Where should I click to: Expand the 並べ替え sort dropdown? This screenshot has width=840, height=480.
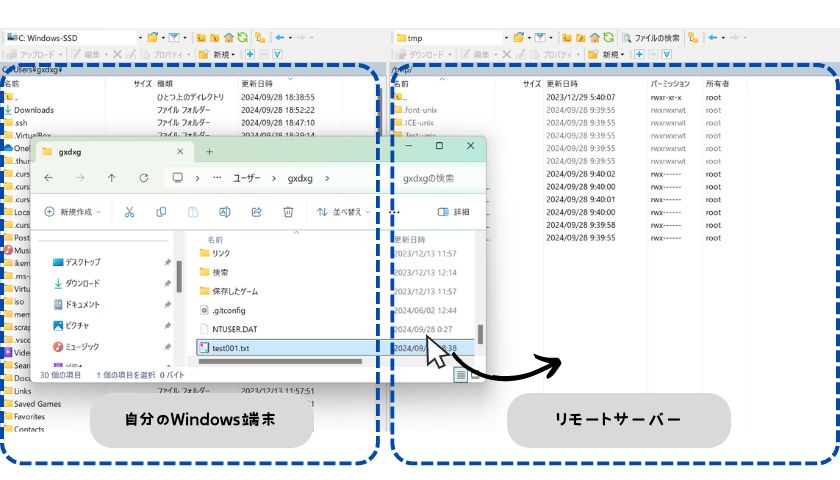pos(343,212)
